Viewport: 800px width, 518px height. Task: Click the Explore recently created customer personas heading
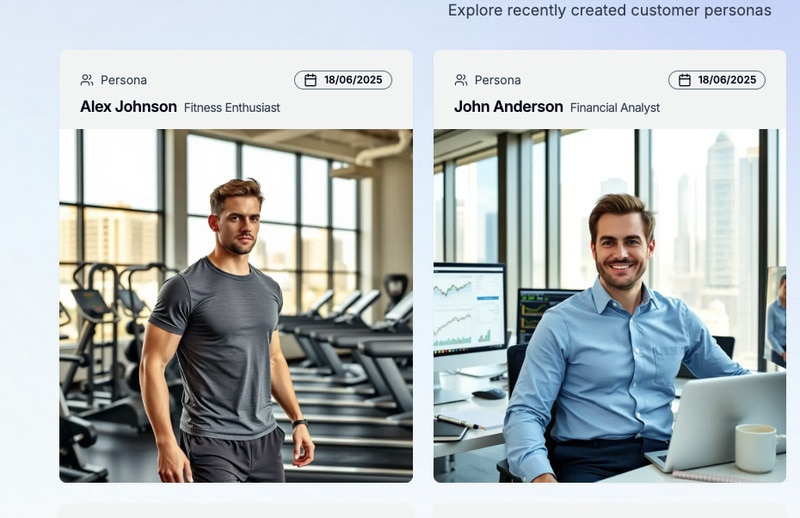pyautogui.click(x=609, y=10)
